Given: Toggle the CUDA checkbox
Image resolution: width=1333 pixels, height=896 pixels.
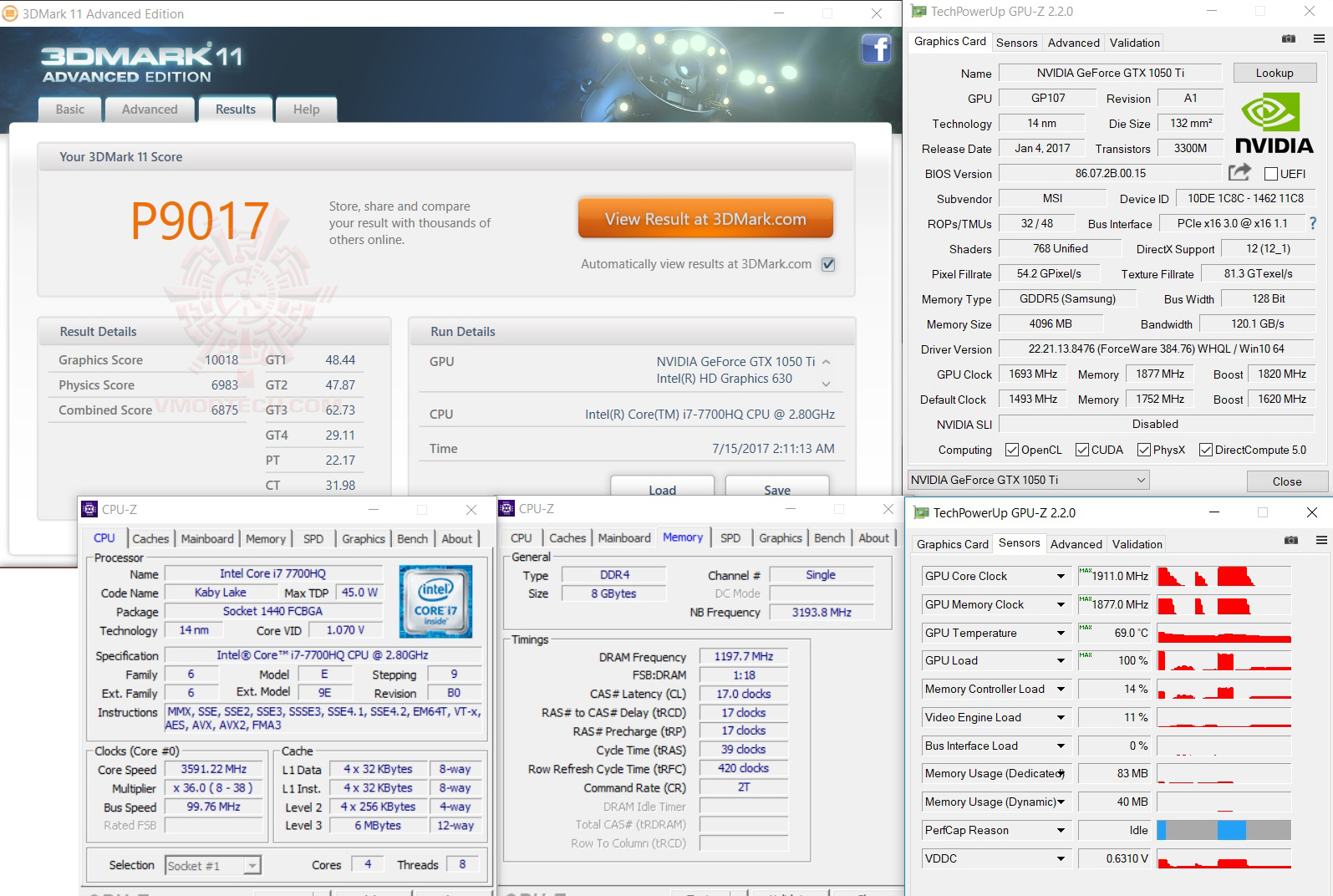Looking at the screenshot, I should (1082, 450).
